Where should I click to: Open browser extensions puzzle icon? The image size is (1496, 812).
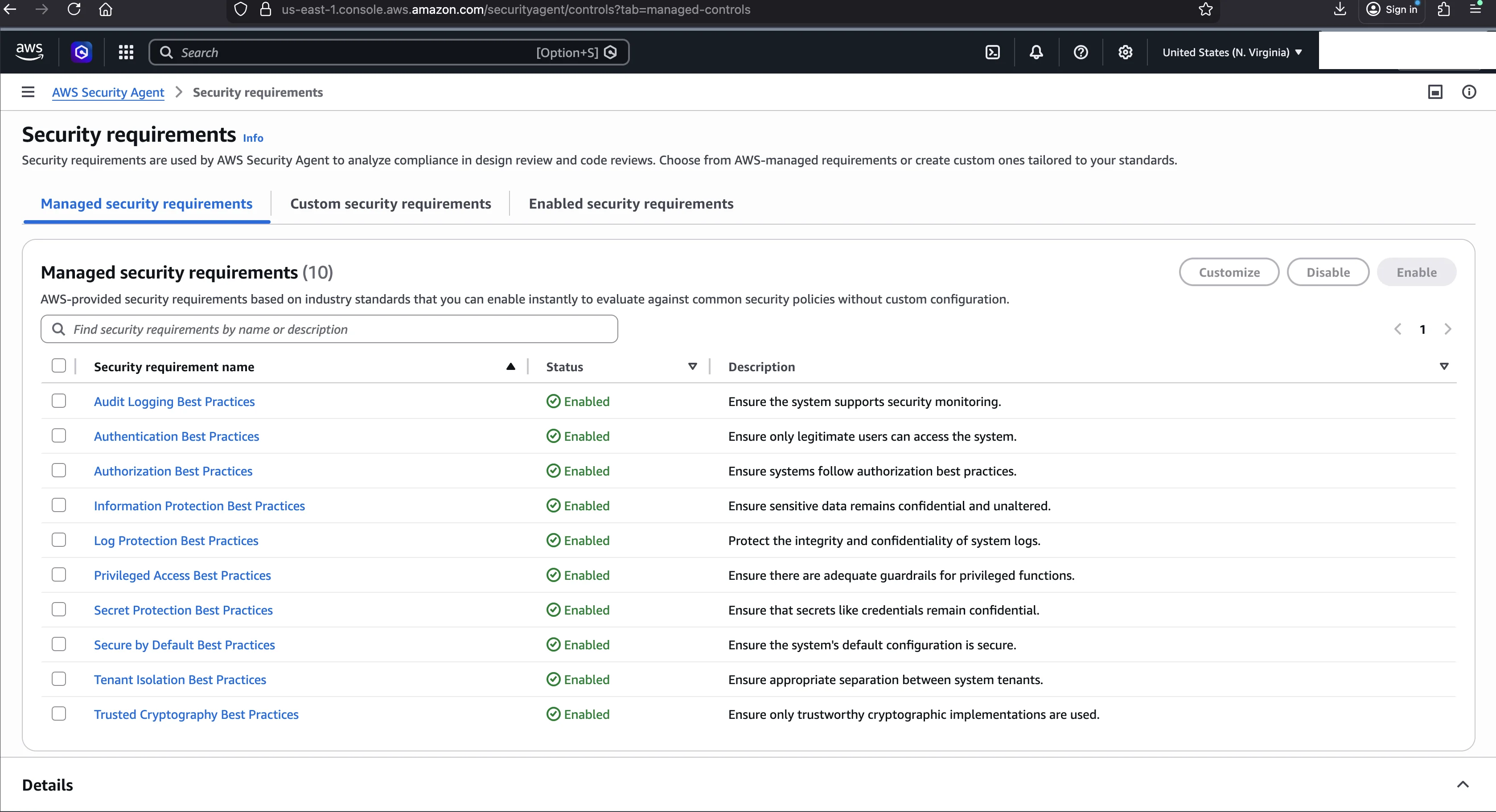1444,9
